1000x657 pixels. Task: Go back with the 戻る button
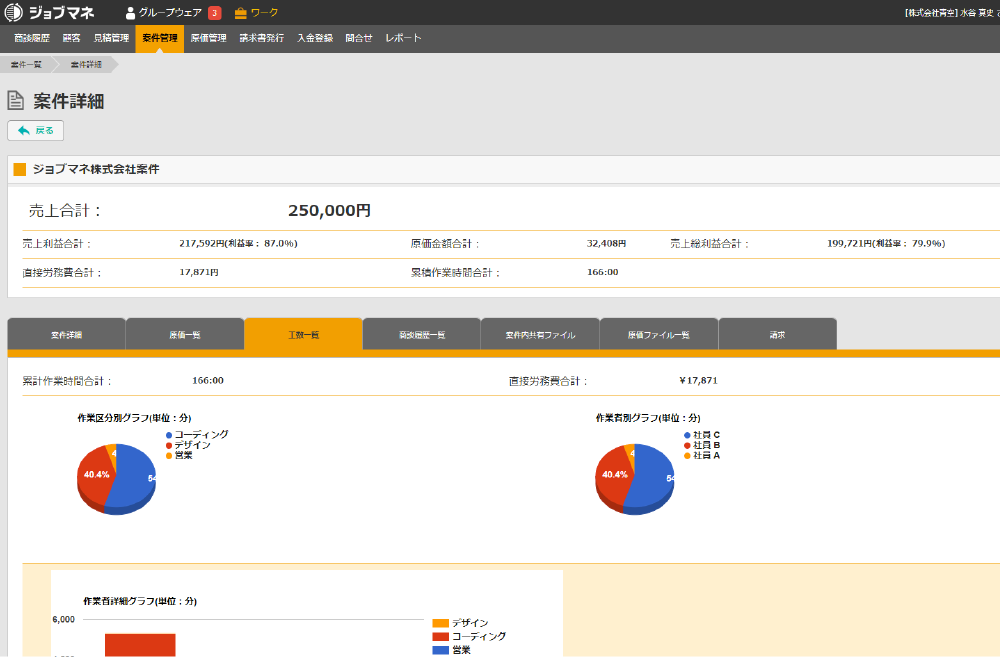point(36,130)
